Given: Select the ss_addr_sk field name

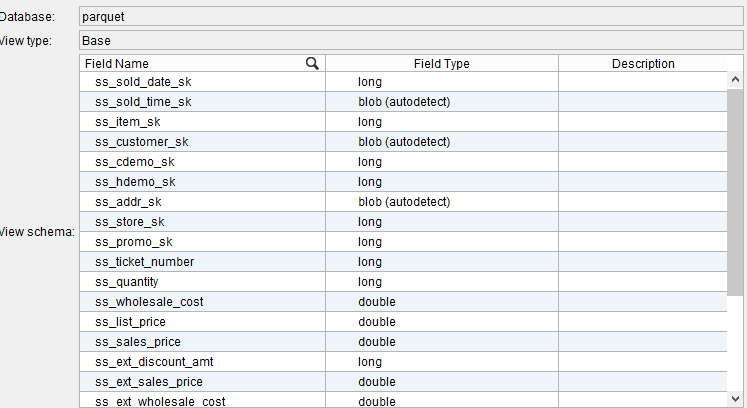Looking at the screenshot, I should (x=128, y=202).
